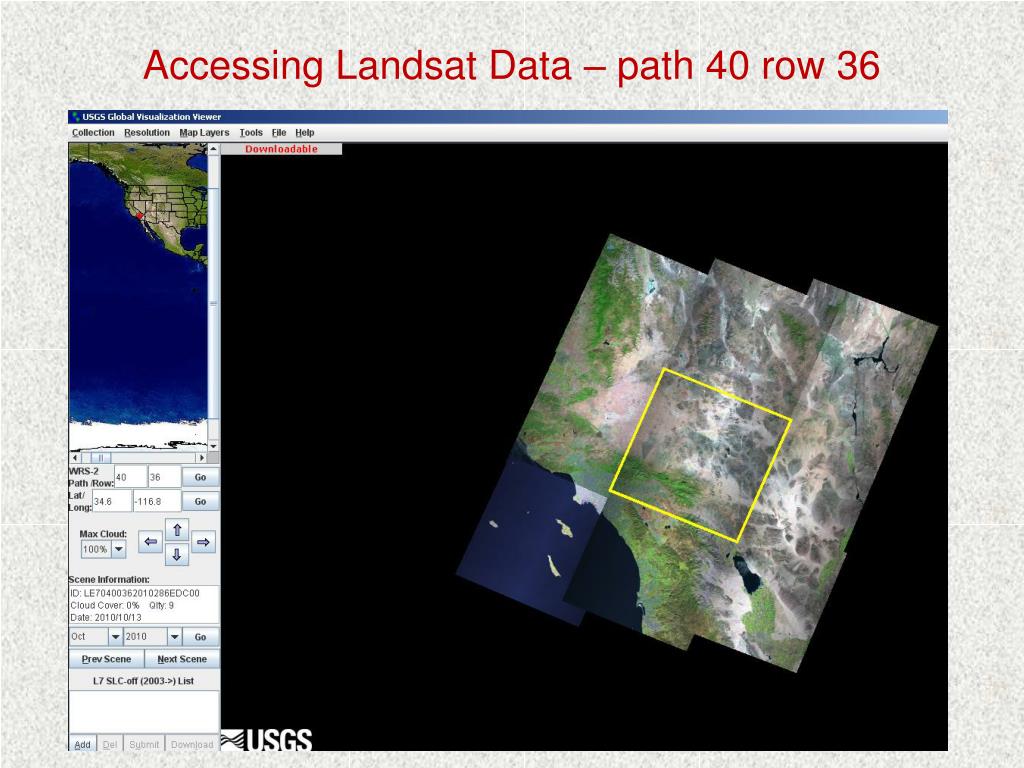Viewport: 1024px width, 768px height.
Task: Click the Add button
Action: (83, 744)
